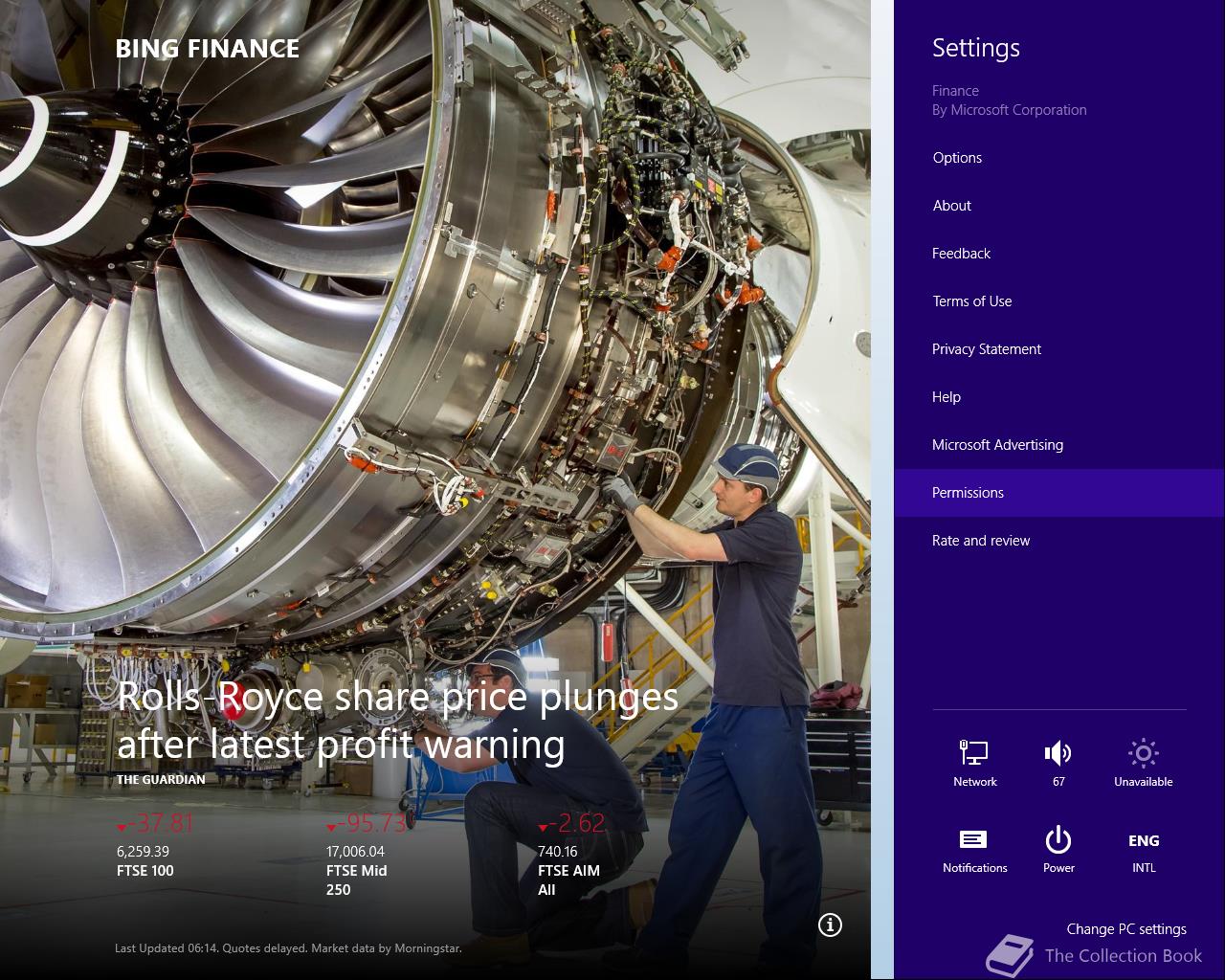Image resolution: width=1225 pixels, height=980 pixels.
Task: Select the Help entry
Action: 1059,397
